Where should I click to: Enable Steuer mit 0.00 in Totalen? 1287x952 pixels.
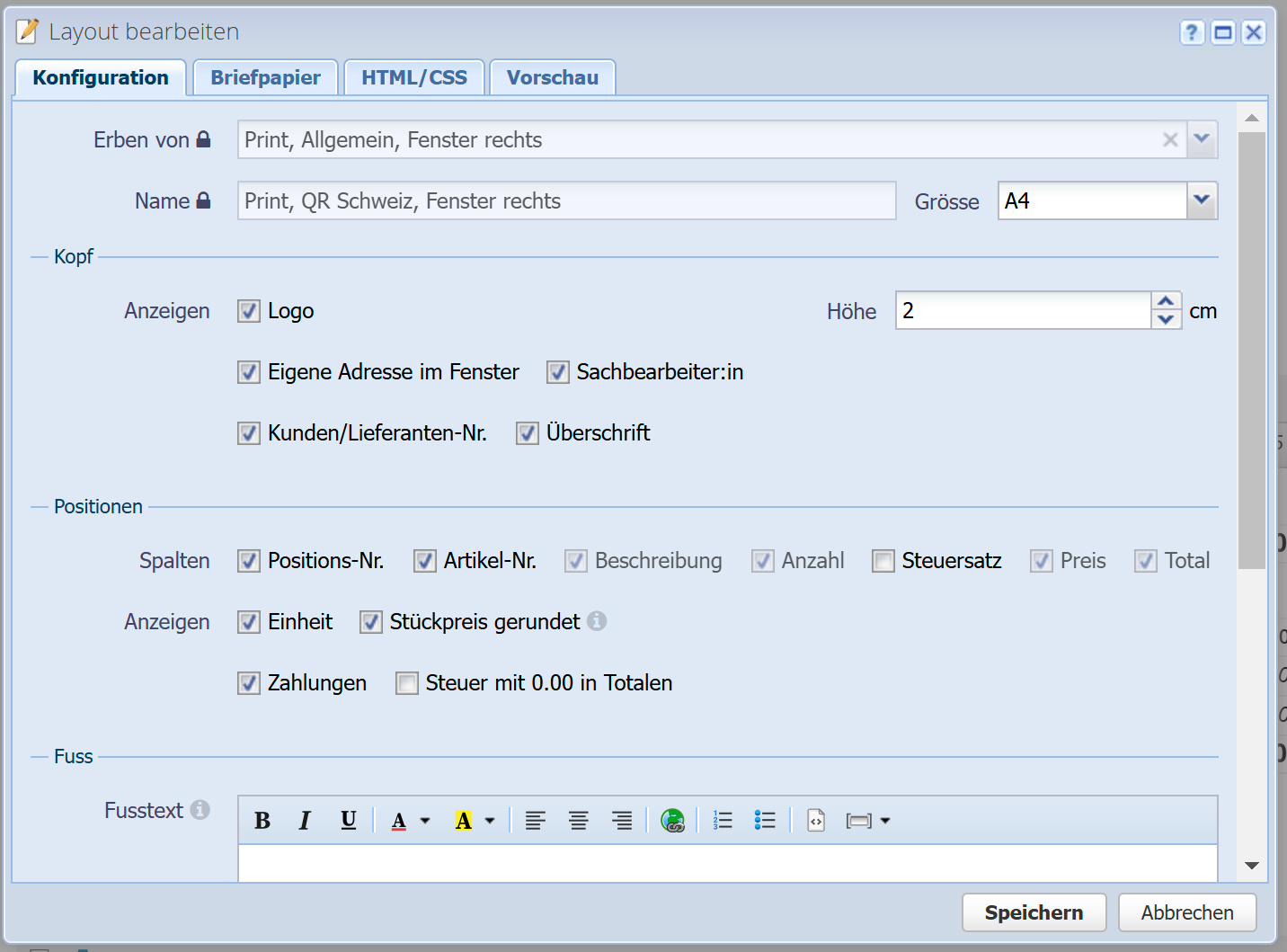[407, 683]
